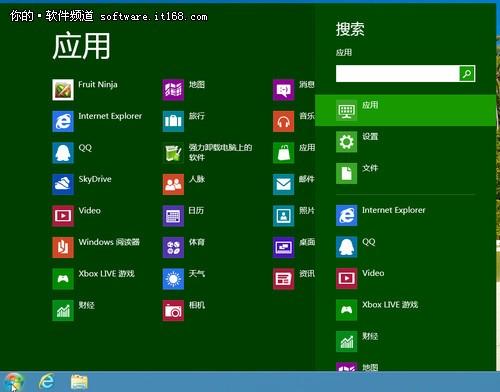Open the Fruit Ninja app icon
The height and width of the screenshot is (392, 500).
[63, 90]
